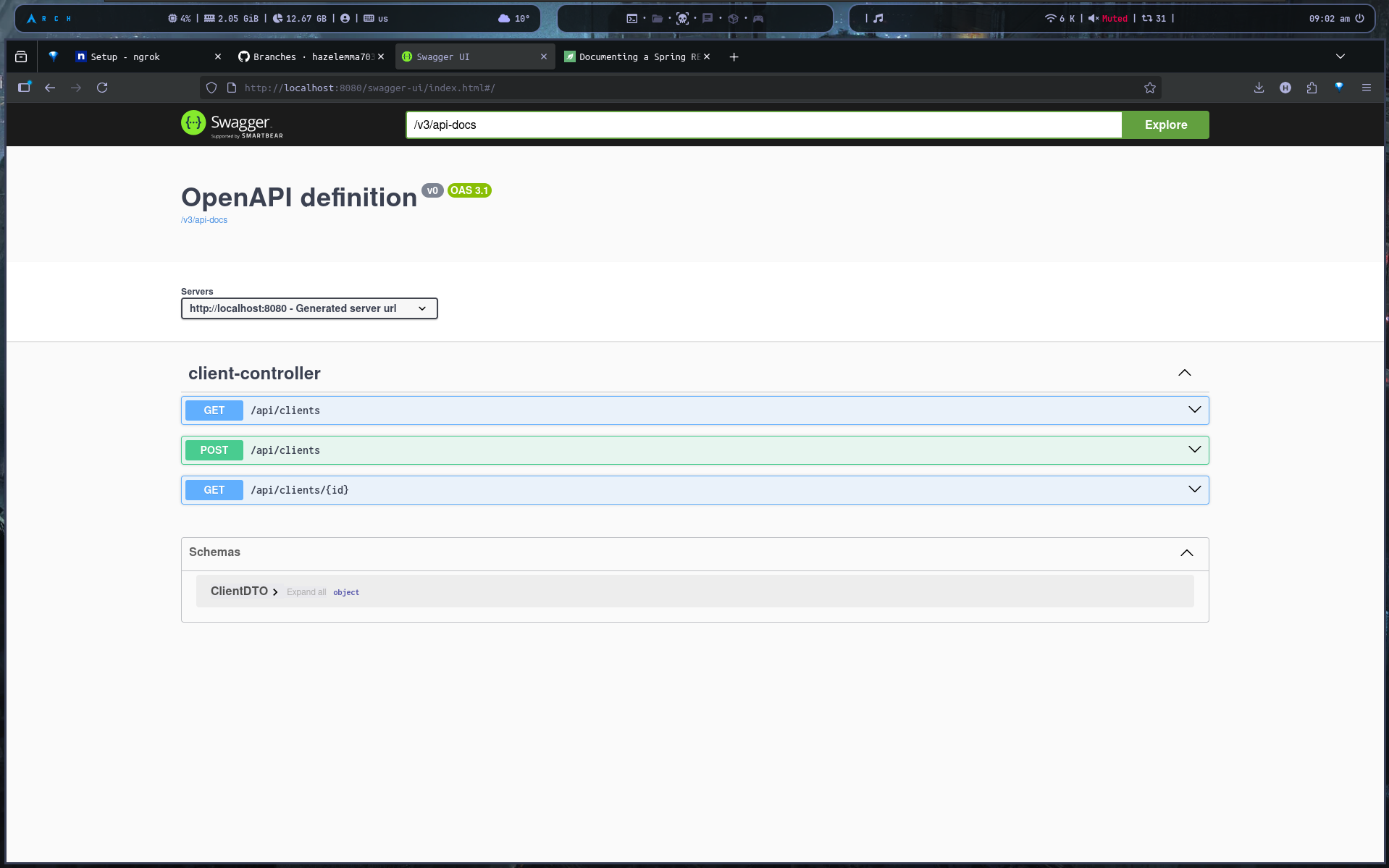Go back using the back arrow
Image resolution: width=1389 pixels, height=868 pixels.
pyautogui.click(x=50, y=88)
